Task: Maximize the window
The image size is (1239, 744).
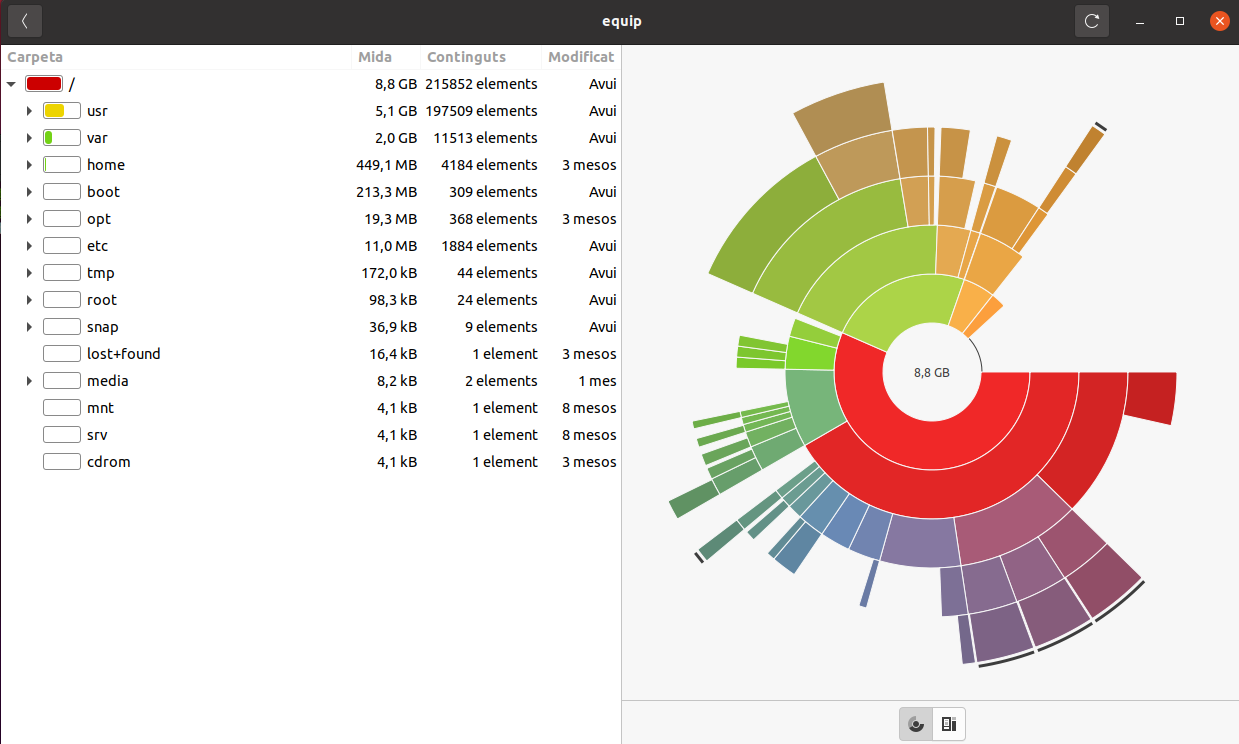Action: pyautogui.click(x=1180, y=21)
